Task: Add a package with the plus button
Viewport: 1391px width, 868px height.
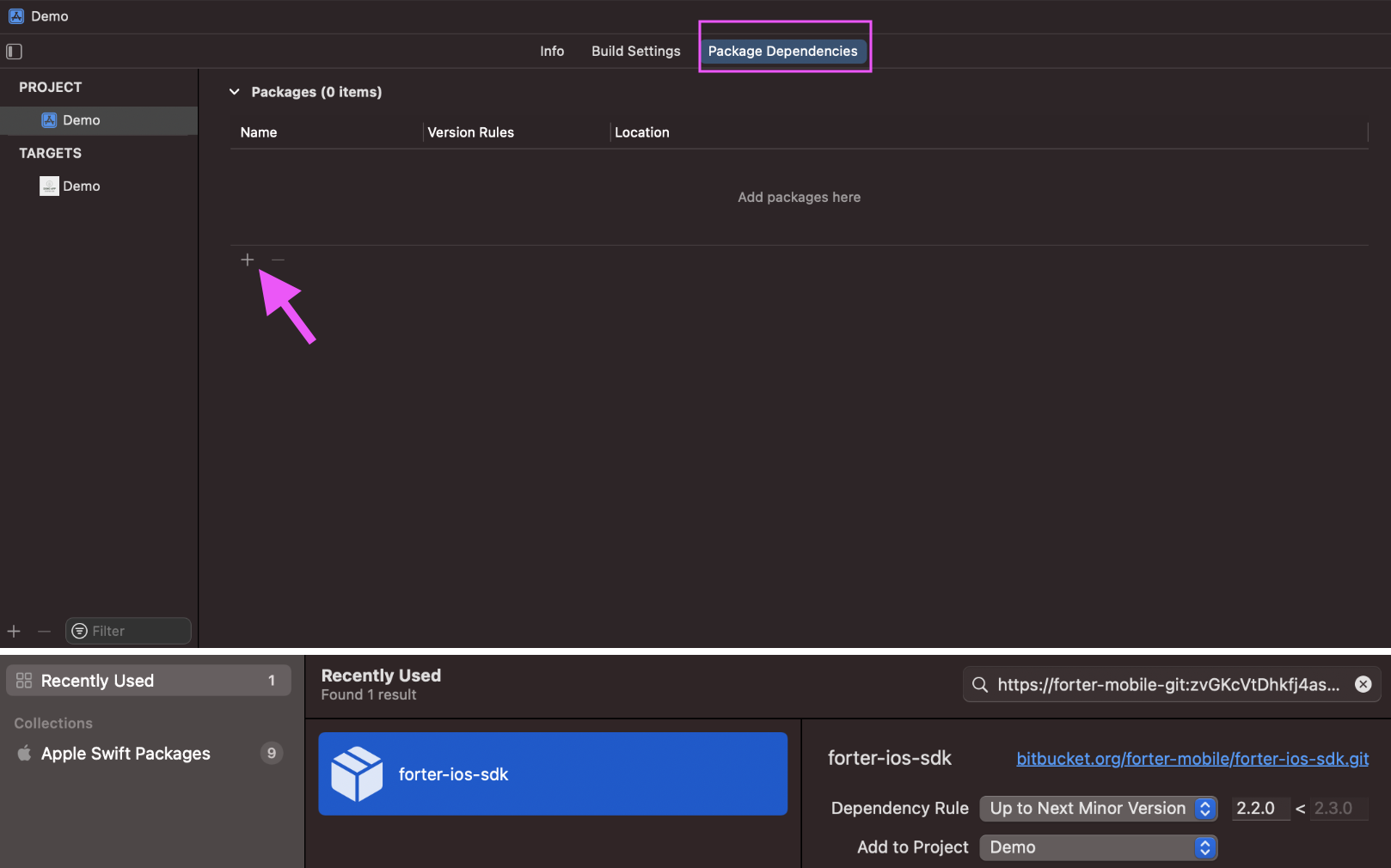Action: (248, 260)
